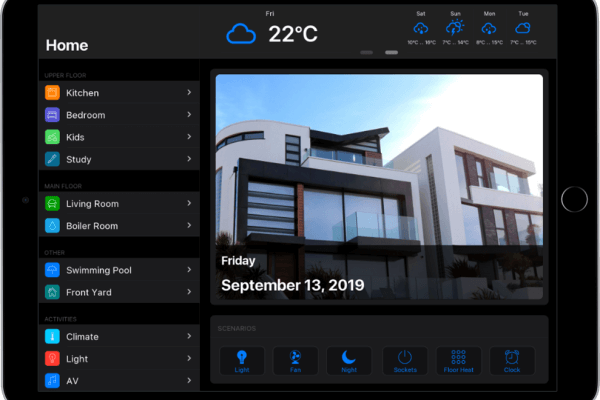The image size is (600, 400).
Task: Tap the purple Bedroom icon
Action: pos(52,115)
